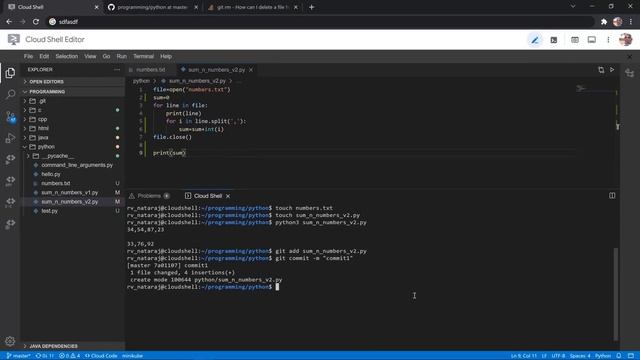Change the UTF-8 encoding setting
The height and width of the screenshot is (360, 640).
[x=558, y=356]
